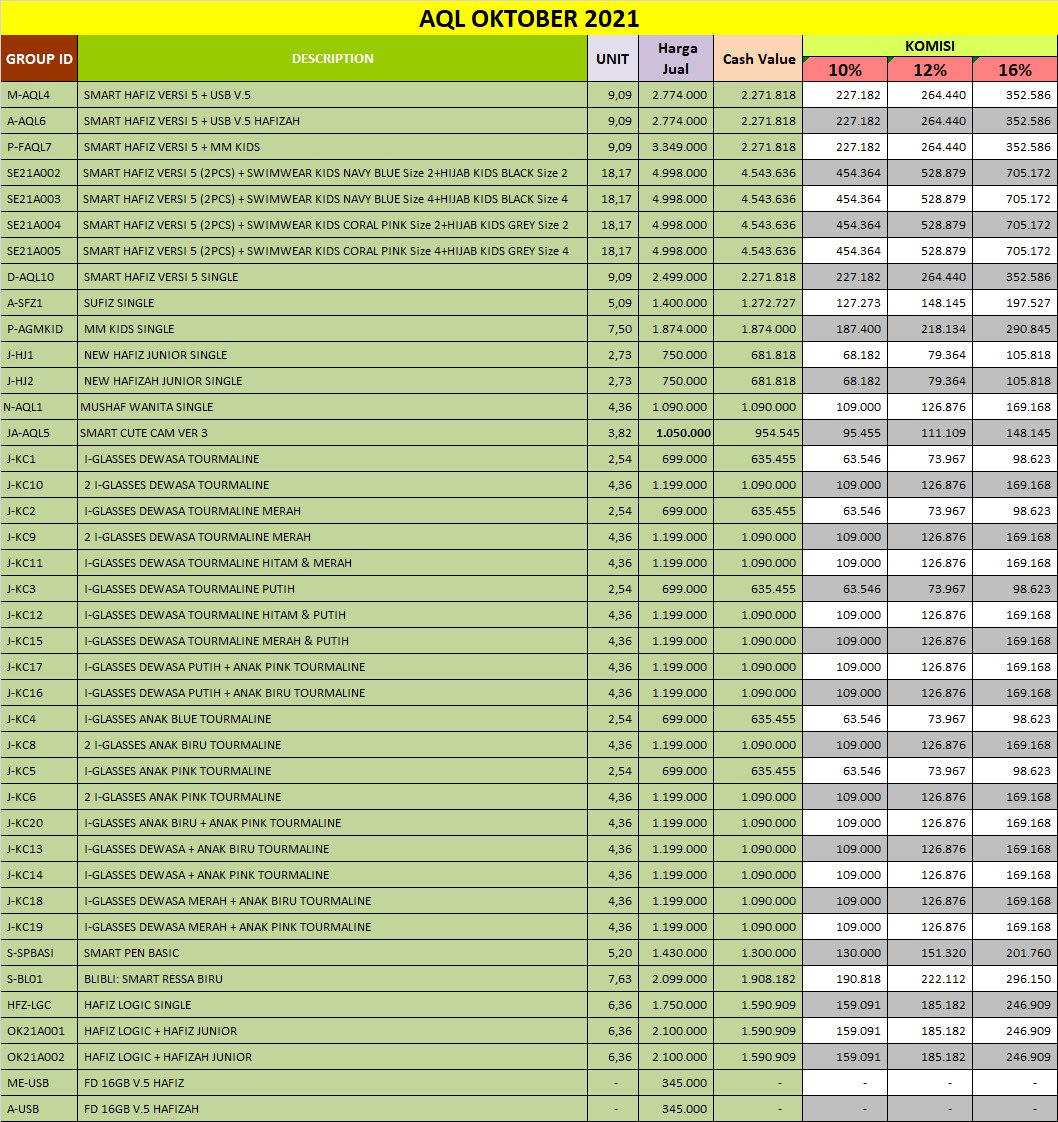The width and height of the screenshot is (1058, 1122).
Task: Select the UNIT header cell
Action: [612, 59]
